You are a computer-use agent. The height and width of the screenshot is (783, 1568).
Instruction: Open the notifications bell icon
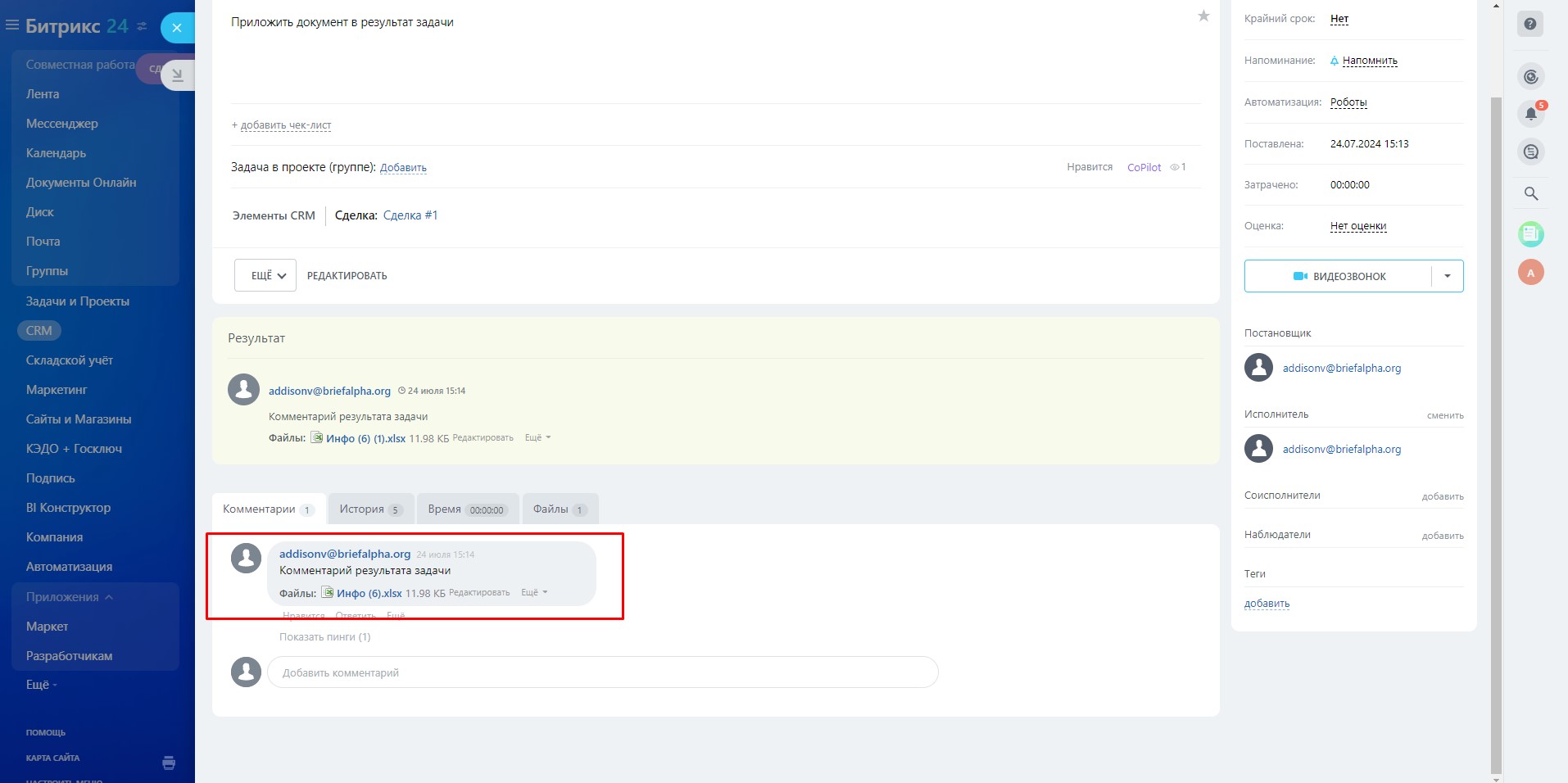[1530, 114]
